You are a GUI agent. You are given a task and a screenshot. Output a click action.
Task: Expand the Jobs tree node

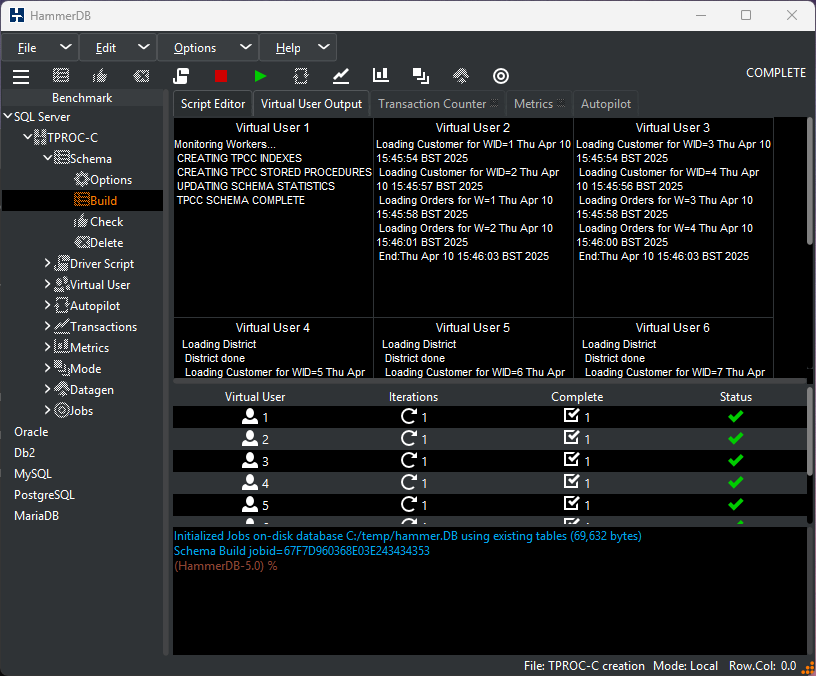[x=47, y=410]
